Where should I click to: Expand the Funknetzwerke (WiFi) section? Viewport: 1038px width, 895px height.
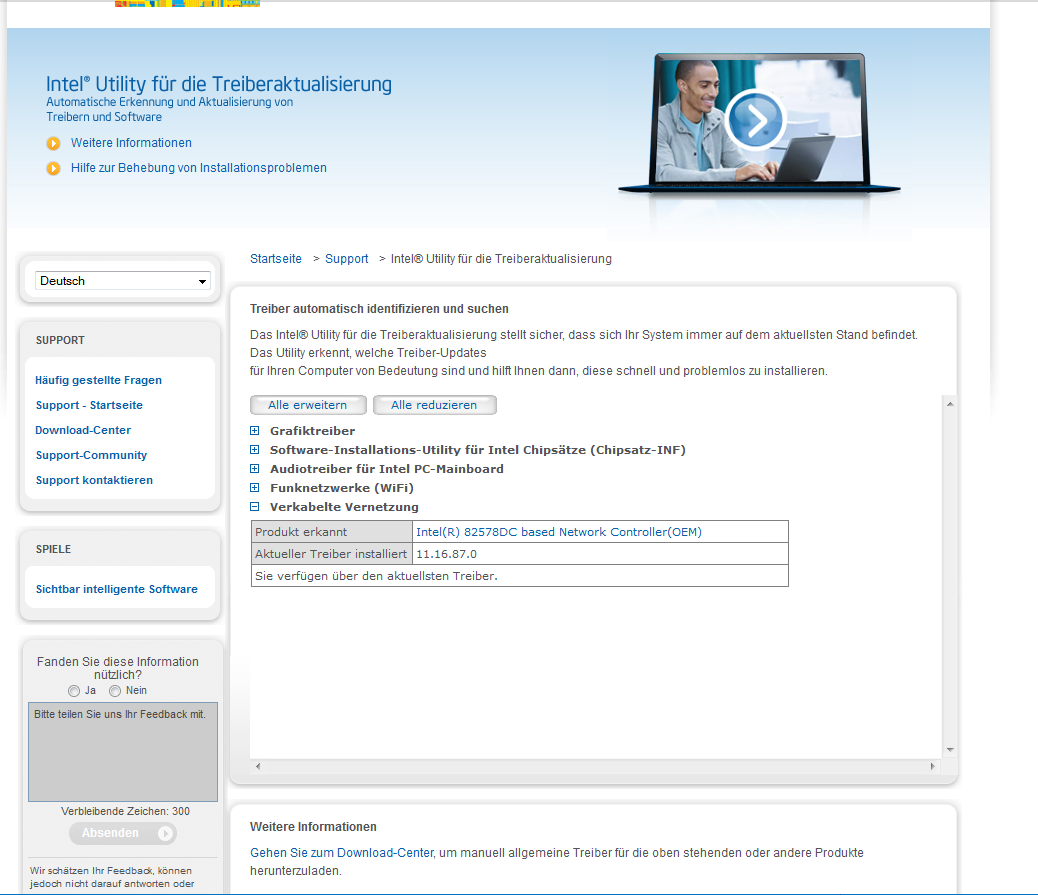click(254, 488)
